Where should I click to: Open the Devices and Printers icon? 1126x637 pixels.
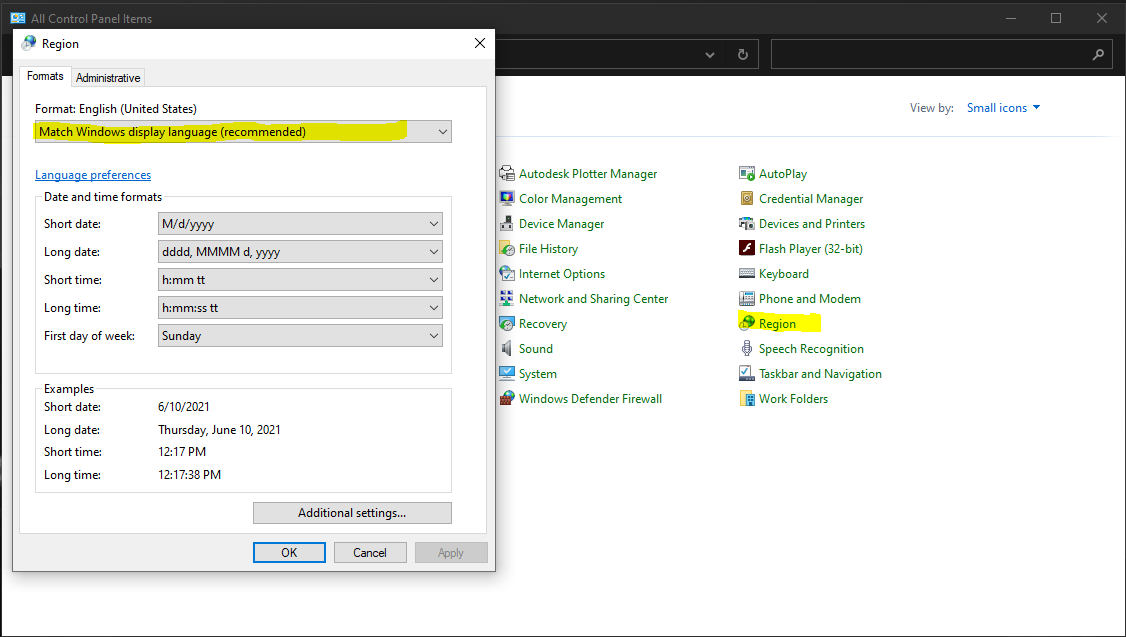pyautogui.click(x=747, y=224)
